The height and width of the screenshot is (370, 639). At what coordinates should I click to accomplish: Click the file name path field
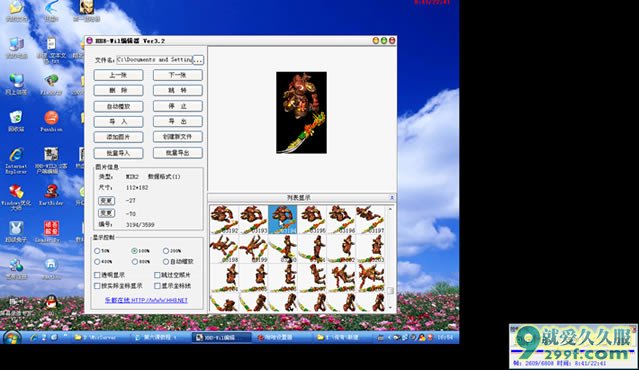click(154, 60)
